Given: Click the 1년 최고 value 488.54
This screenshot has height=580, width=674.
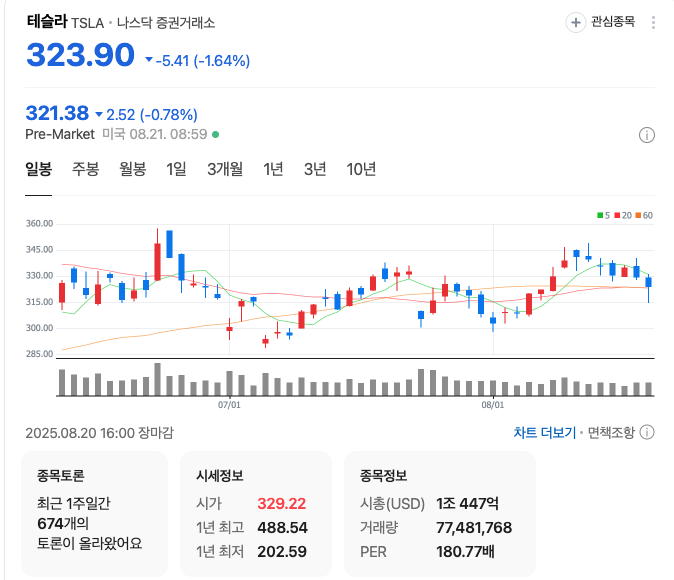Looking at the screenshot, I should (x=282, y=528).
